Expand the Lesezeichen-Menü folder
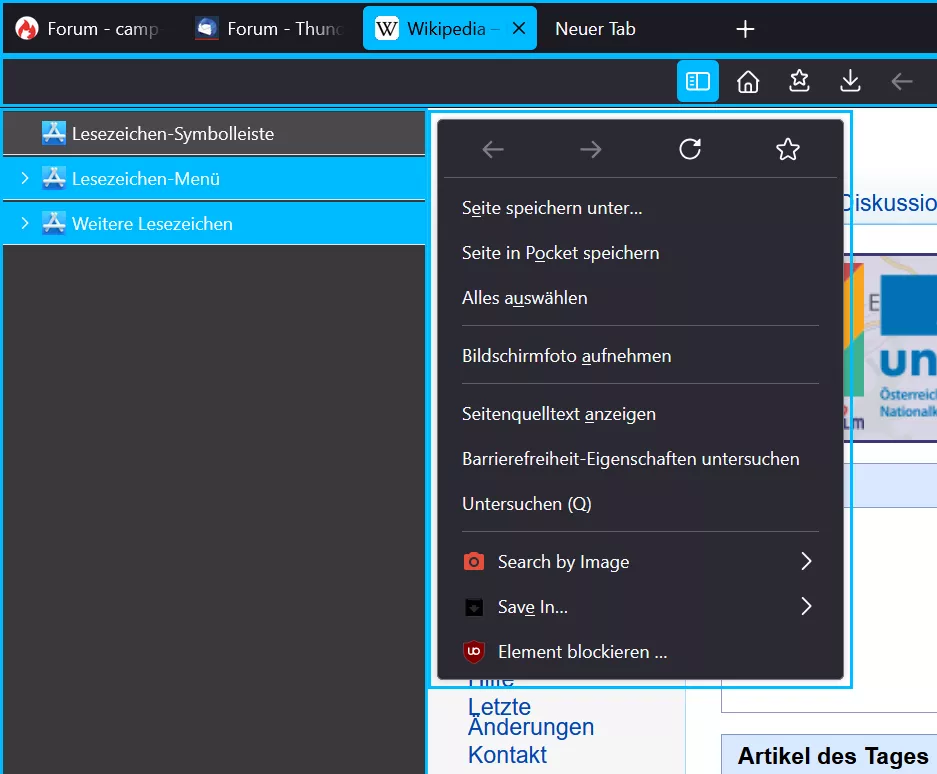 coord(25,178)
